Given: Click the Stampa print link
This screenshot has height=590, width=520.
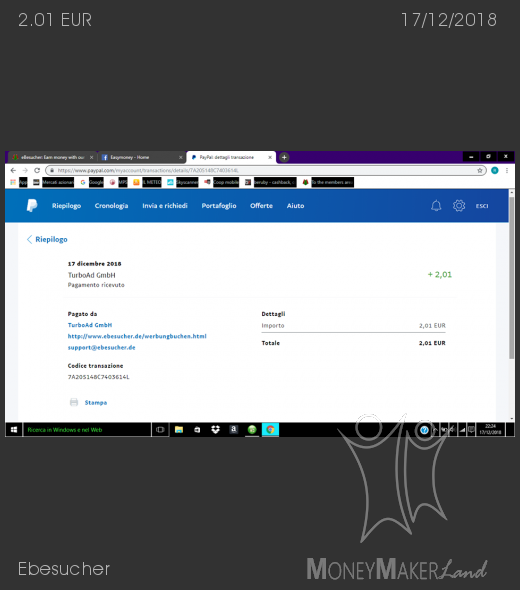Looking at the screenshot, I should pos(96,402).
